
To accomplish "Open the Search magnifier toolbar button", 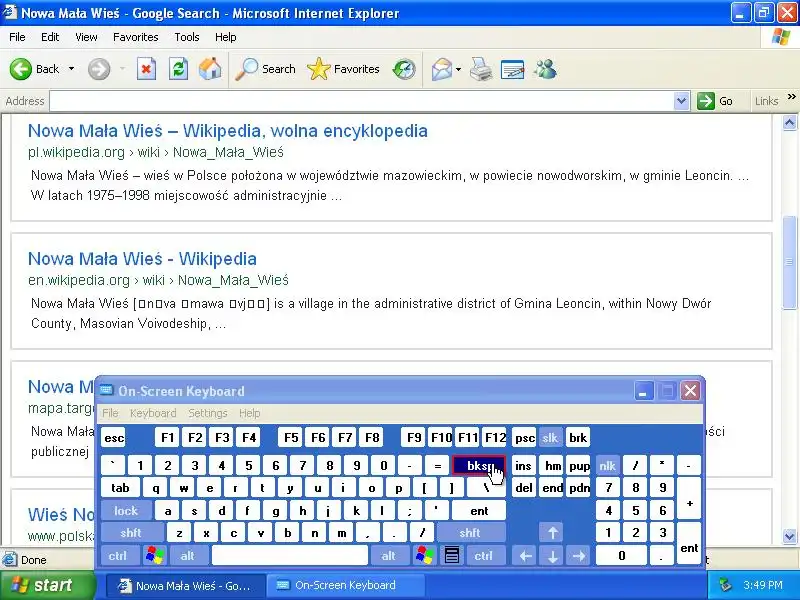I will pos(266,69).
